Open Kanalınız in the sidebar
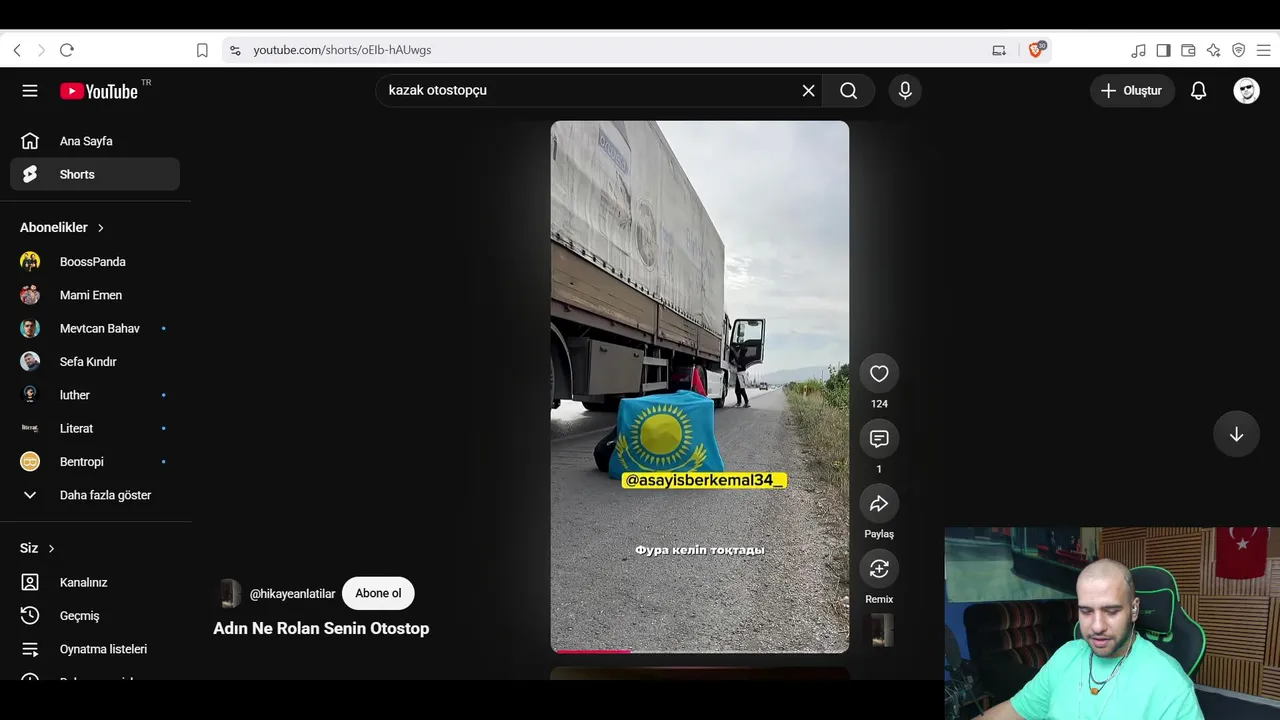The image size is (1280, 720). click(x=95, y=582)
